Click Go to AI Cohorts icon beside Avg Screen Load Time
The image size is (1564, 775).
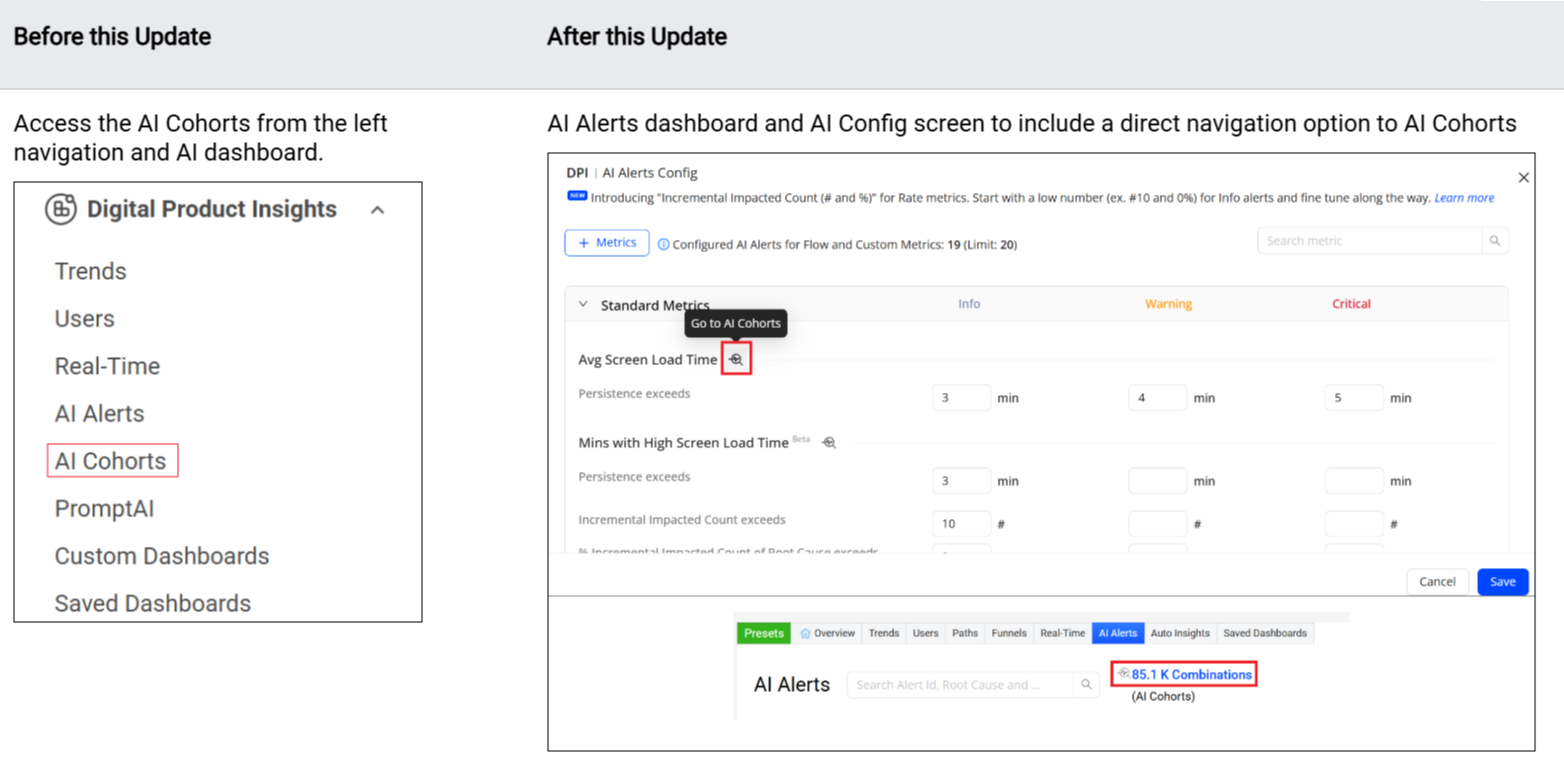pyautogui.click(x=736, y=359)
